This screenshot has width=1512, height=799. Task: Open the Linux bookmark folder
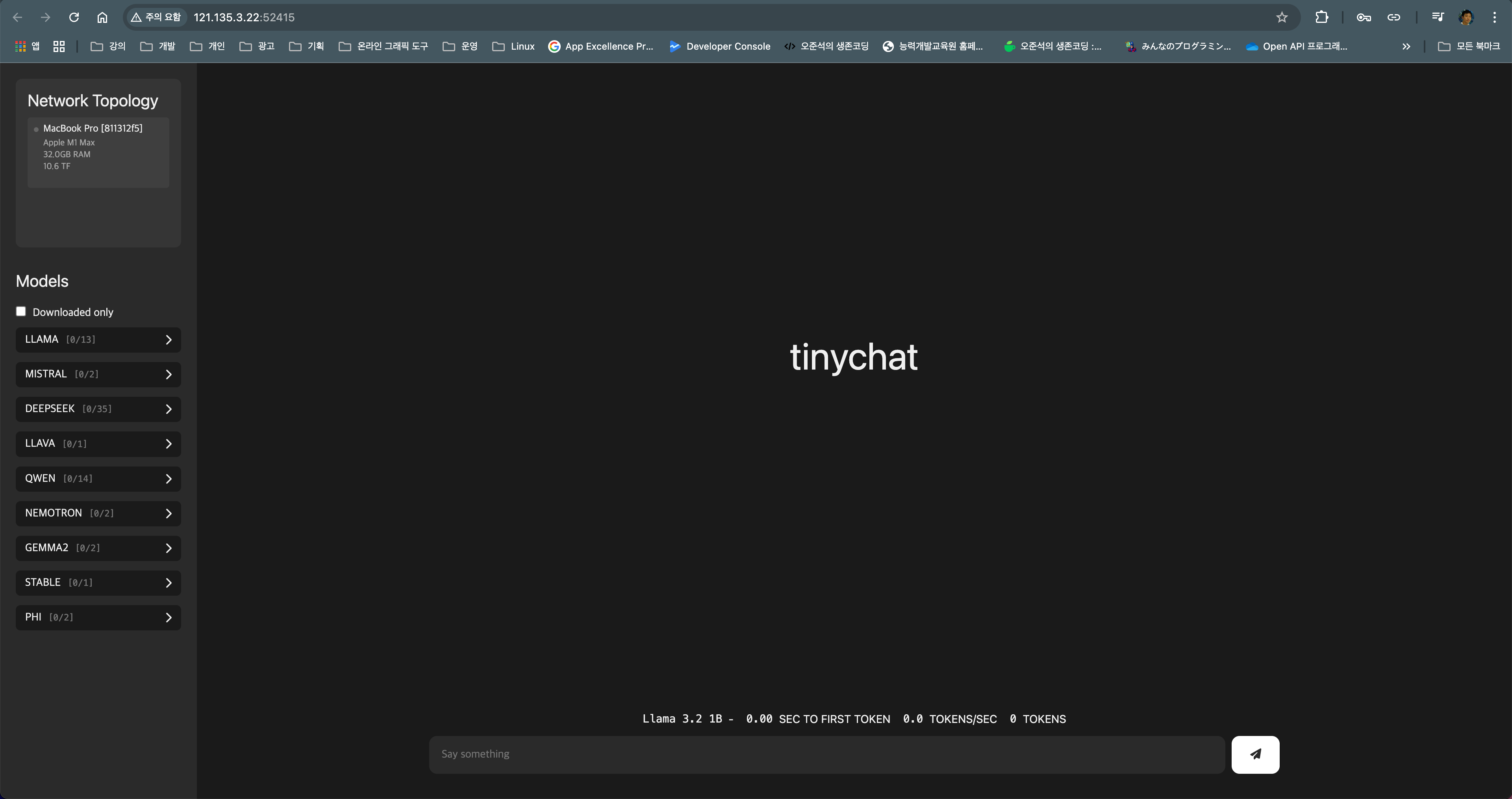(x=513, y=46)
